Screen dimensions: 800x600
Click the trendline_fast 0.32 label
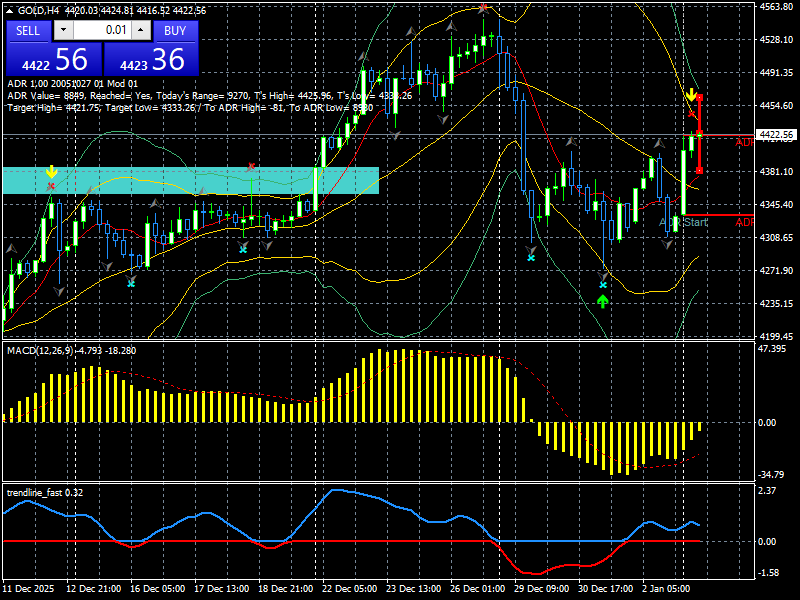pos(45,492)
